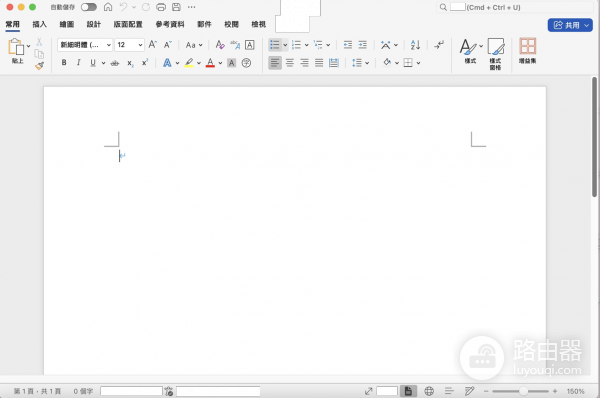
Task: Toggle italic formatting
Action: pyautogui.click(x=78, y=63)
